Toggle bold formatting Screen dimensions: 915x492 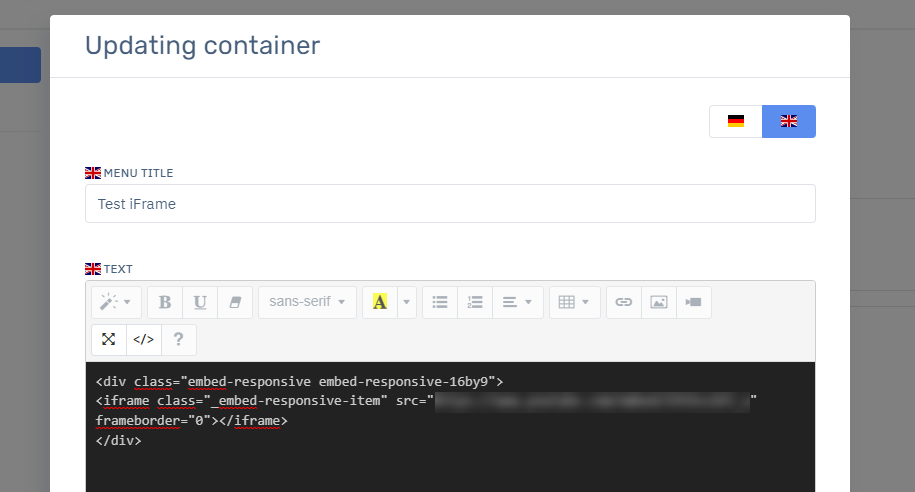(165, 302)
